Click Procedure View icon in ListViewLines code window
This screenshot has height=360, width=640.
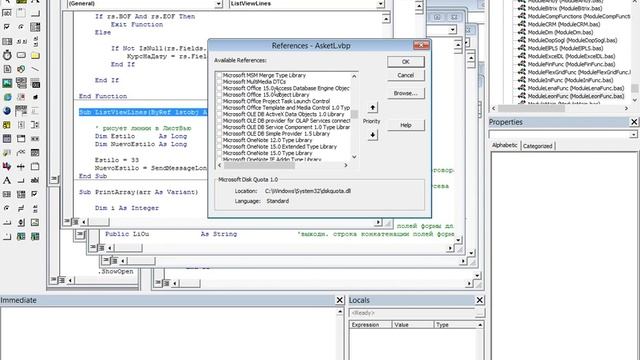click(x=67, y=222)
